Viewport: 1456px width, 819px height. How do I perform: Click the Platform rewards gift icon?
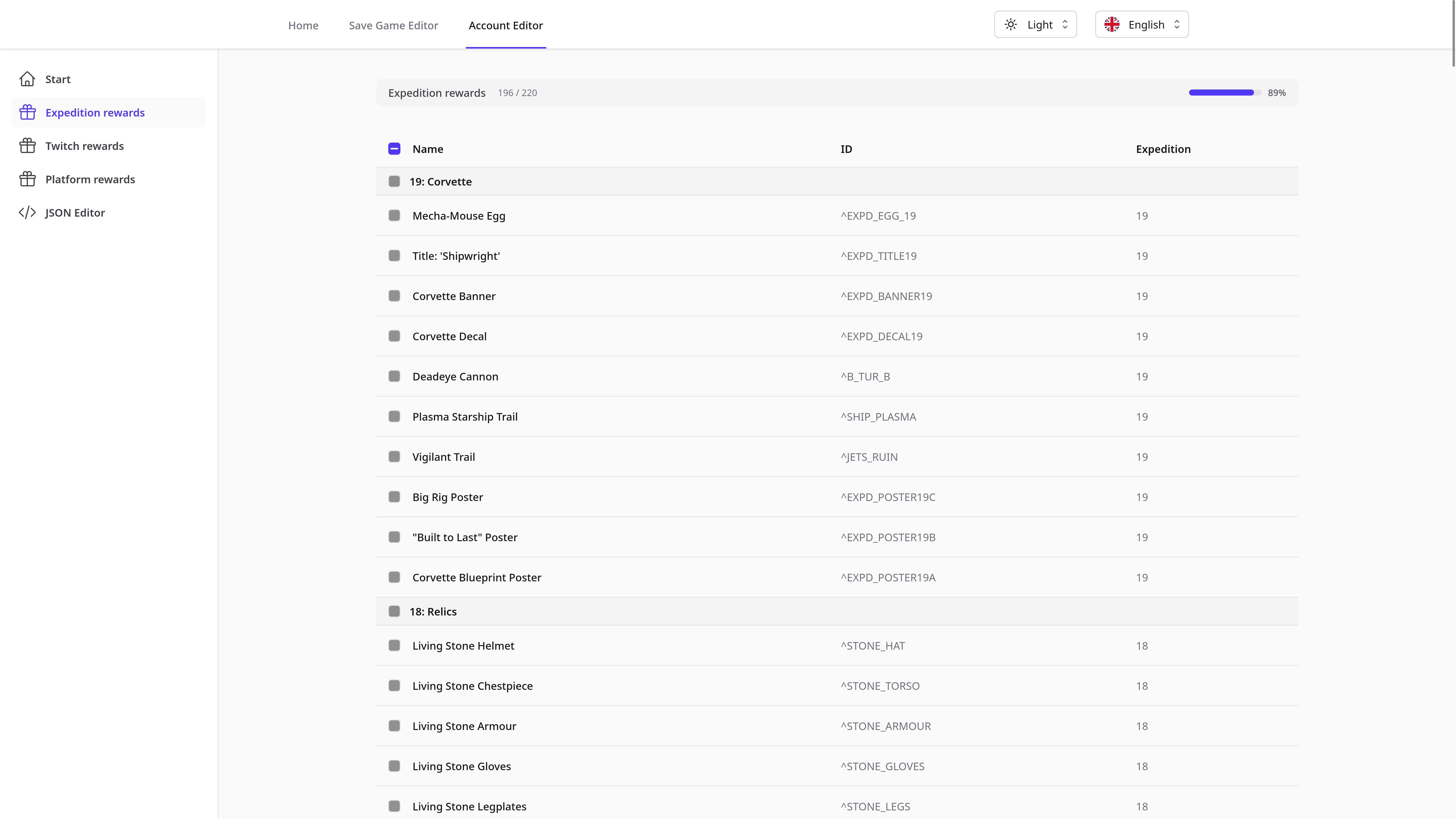(27, 179)
